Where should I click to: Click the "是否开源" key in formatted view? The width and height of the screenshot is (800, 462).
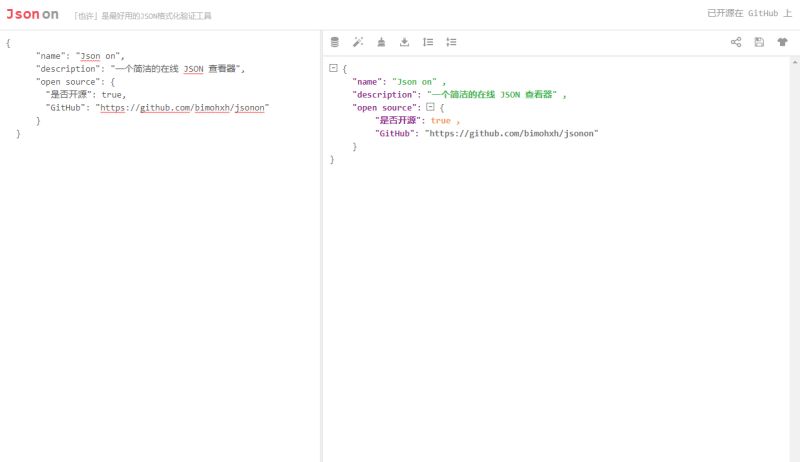tap(398, 120)
